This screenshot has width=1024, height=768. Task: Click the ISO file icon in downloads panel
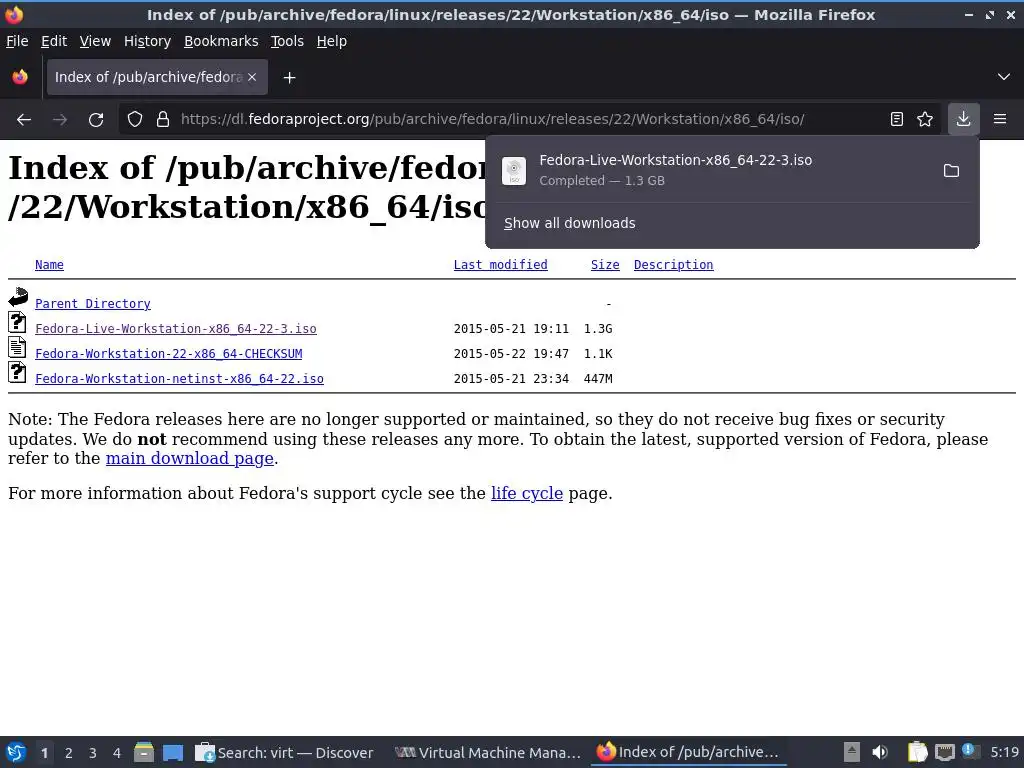(514, 171)
